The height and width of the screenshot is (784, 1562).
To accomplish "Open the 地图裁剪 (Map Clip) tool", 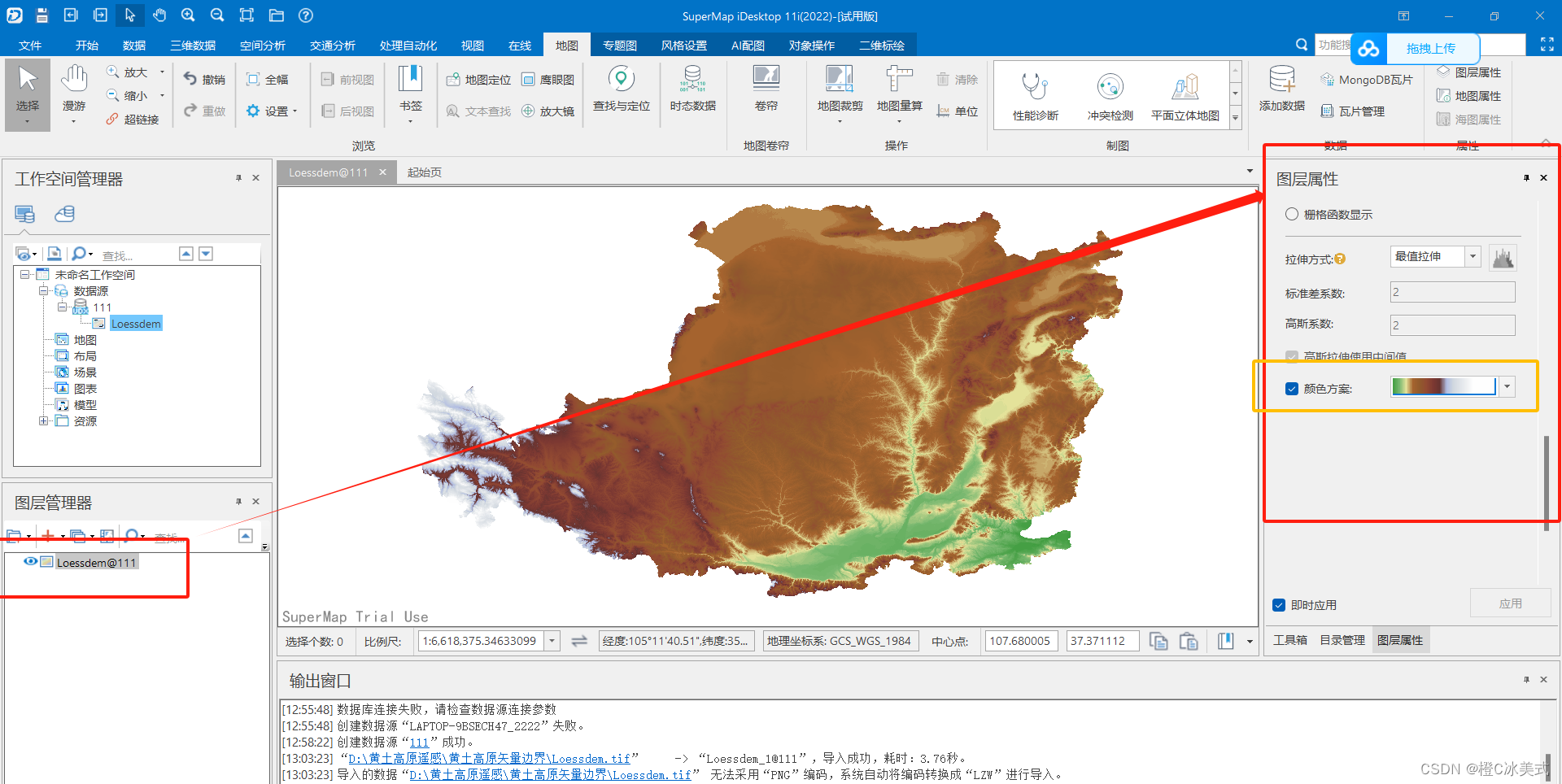I will 839,89.
